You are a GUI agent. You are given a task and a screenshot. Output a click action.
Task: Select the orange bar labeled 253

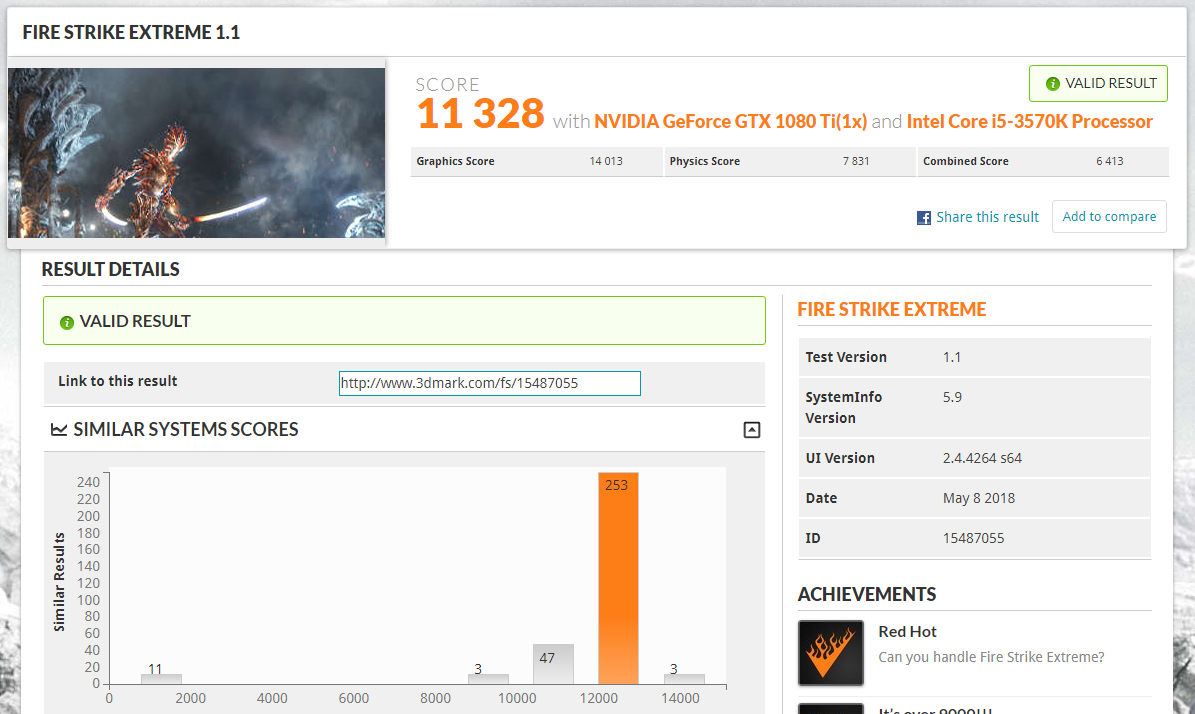(618, 580)
